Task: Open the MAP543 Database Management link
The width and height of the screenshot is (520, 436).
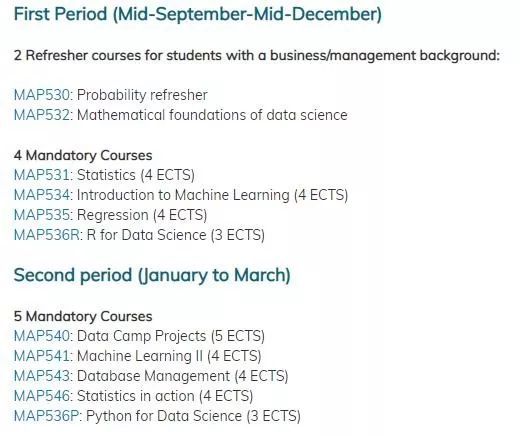Action: point(42,376)
